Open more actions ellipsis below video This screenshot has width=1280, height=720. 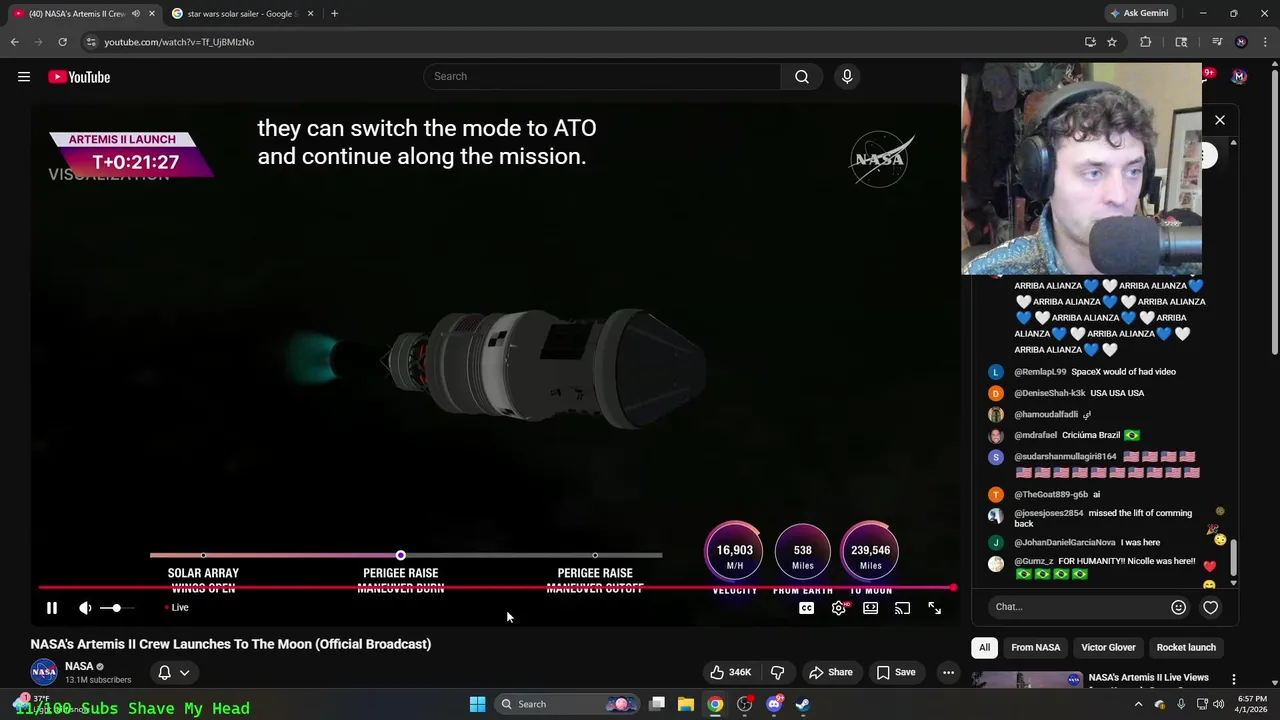coord(948,672)
